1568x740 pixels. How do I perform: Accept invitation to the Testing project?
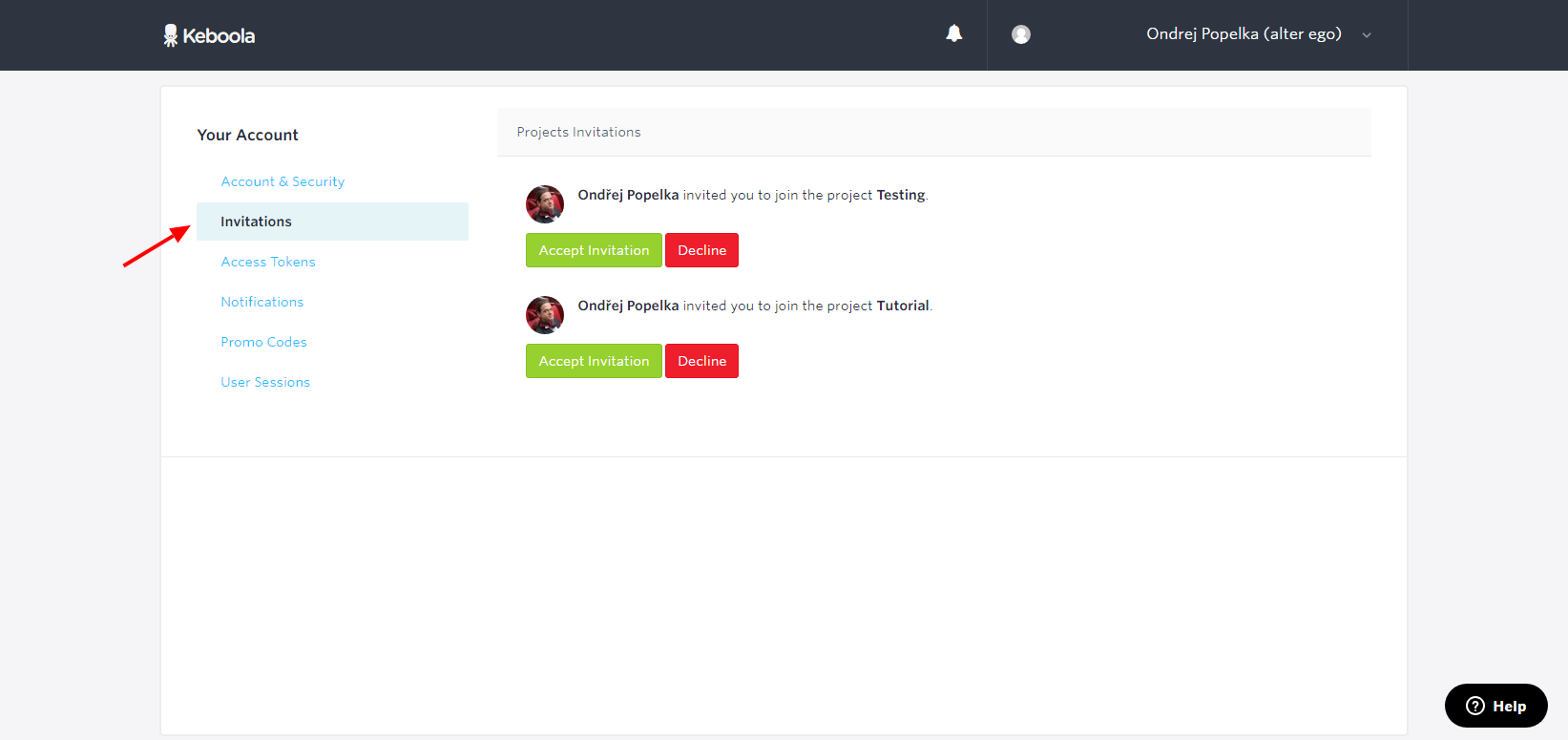(x=594, y=250)
